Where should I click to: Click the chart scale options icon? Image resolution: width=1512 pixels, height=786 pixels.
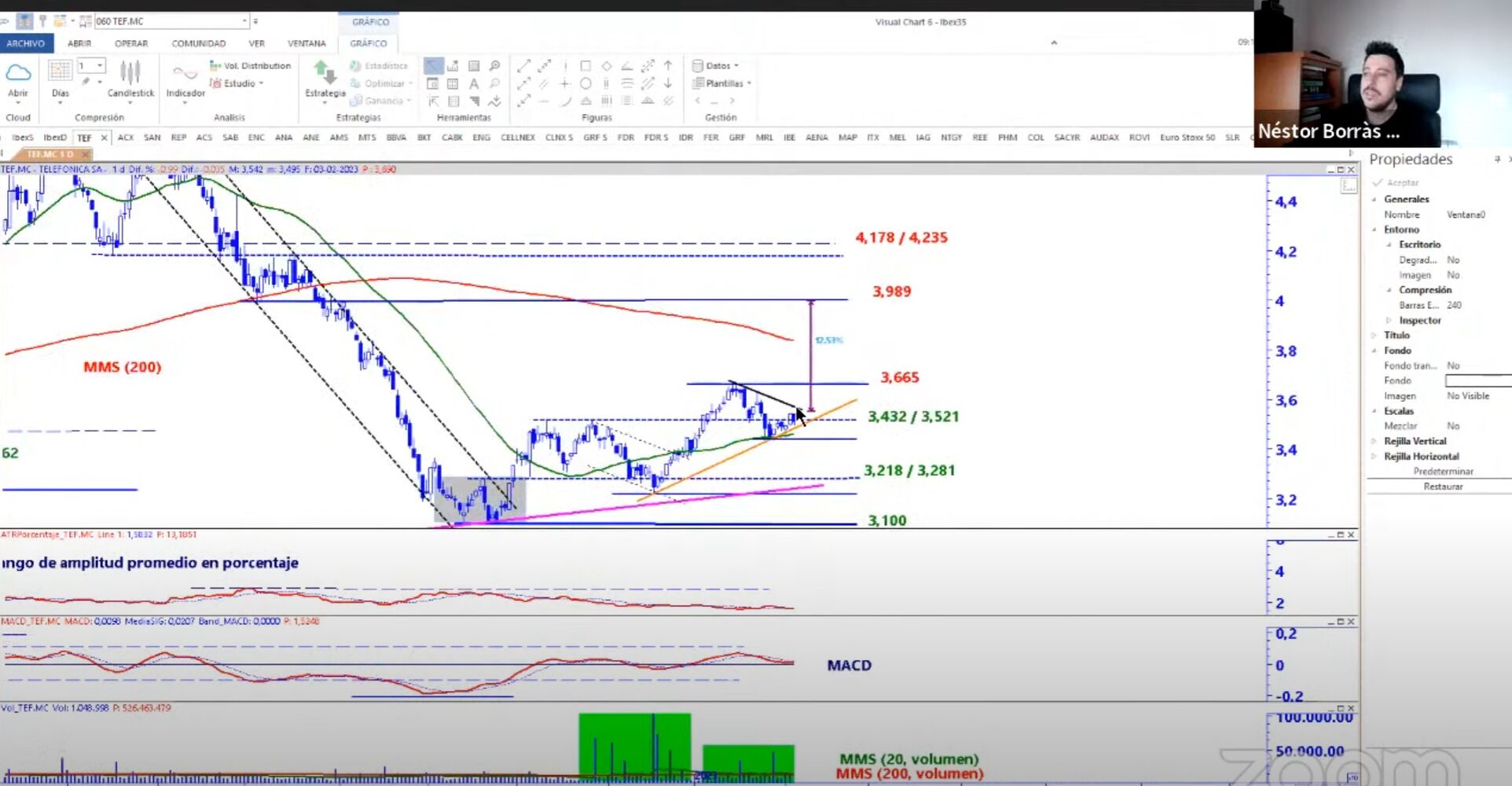[x=1349, y=186]
